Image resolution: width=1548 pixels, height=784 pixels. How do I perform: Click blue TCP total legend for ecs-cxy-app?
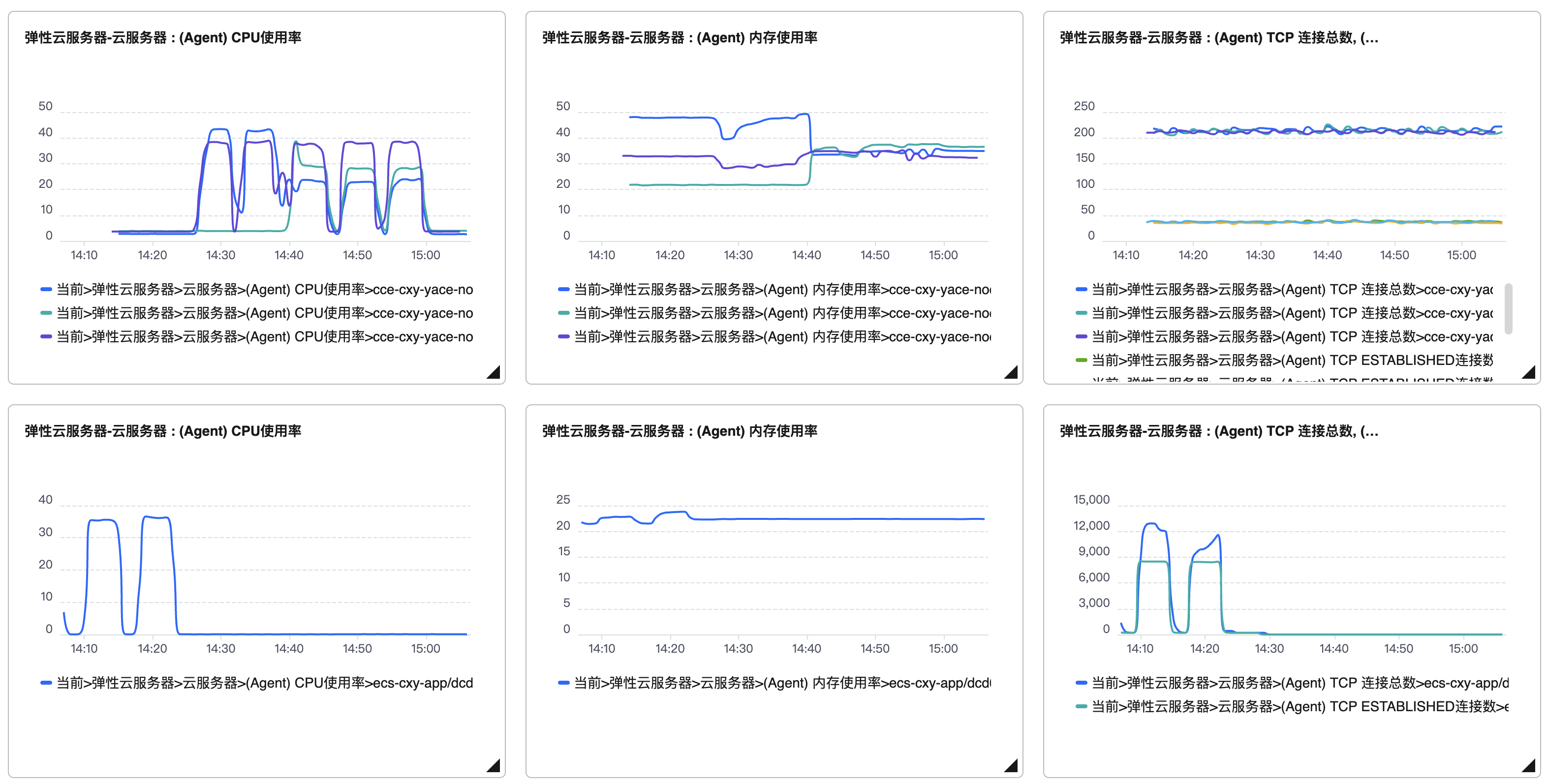point(1298,683)
